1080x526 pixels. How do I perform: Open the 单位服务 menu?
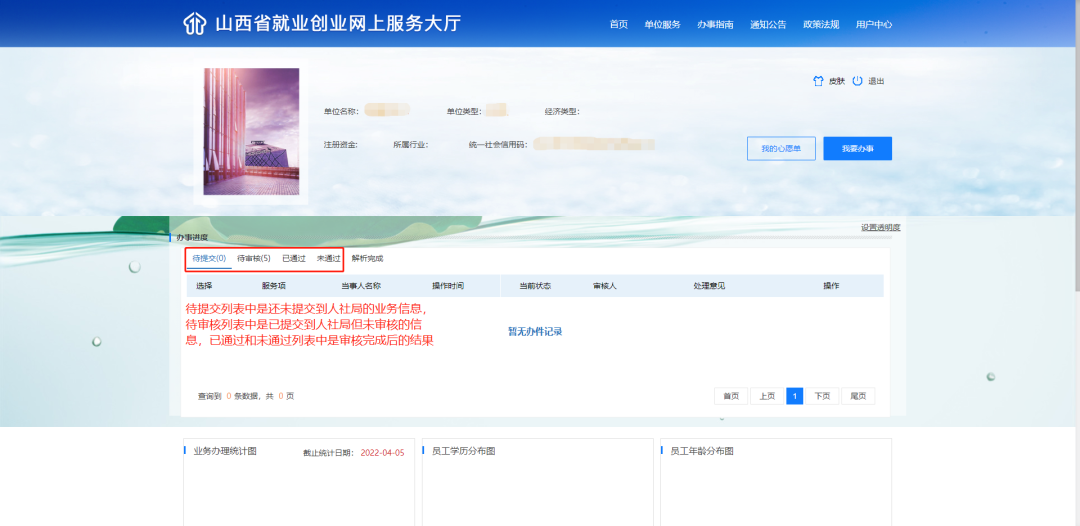tap(662, 25)
